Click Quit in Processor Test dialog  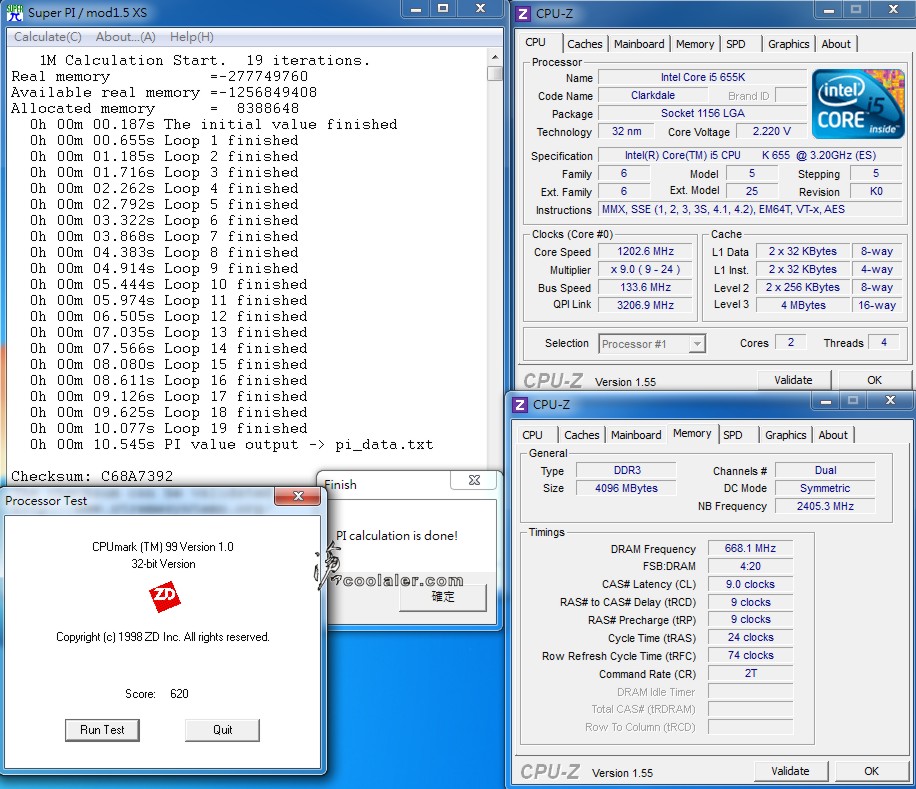[x=222, y=730]
